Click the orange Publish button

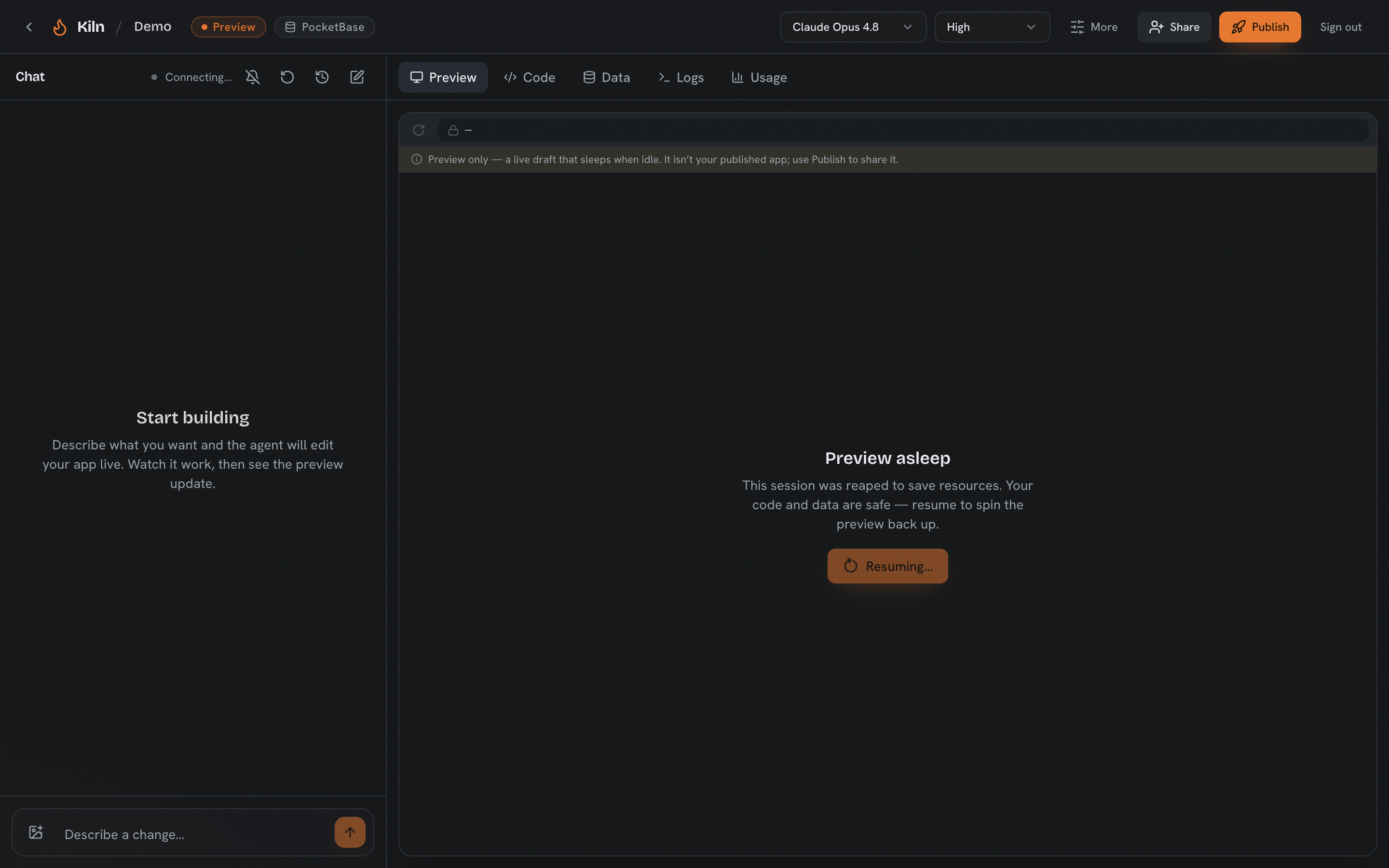pos(1260,27)
